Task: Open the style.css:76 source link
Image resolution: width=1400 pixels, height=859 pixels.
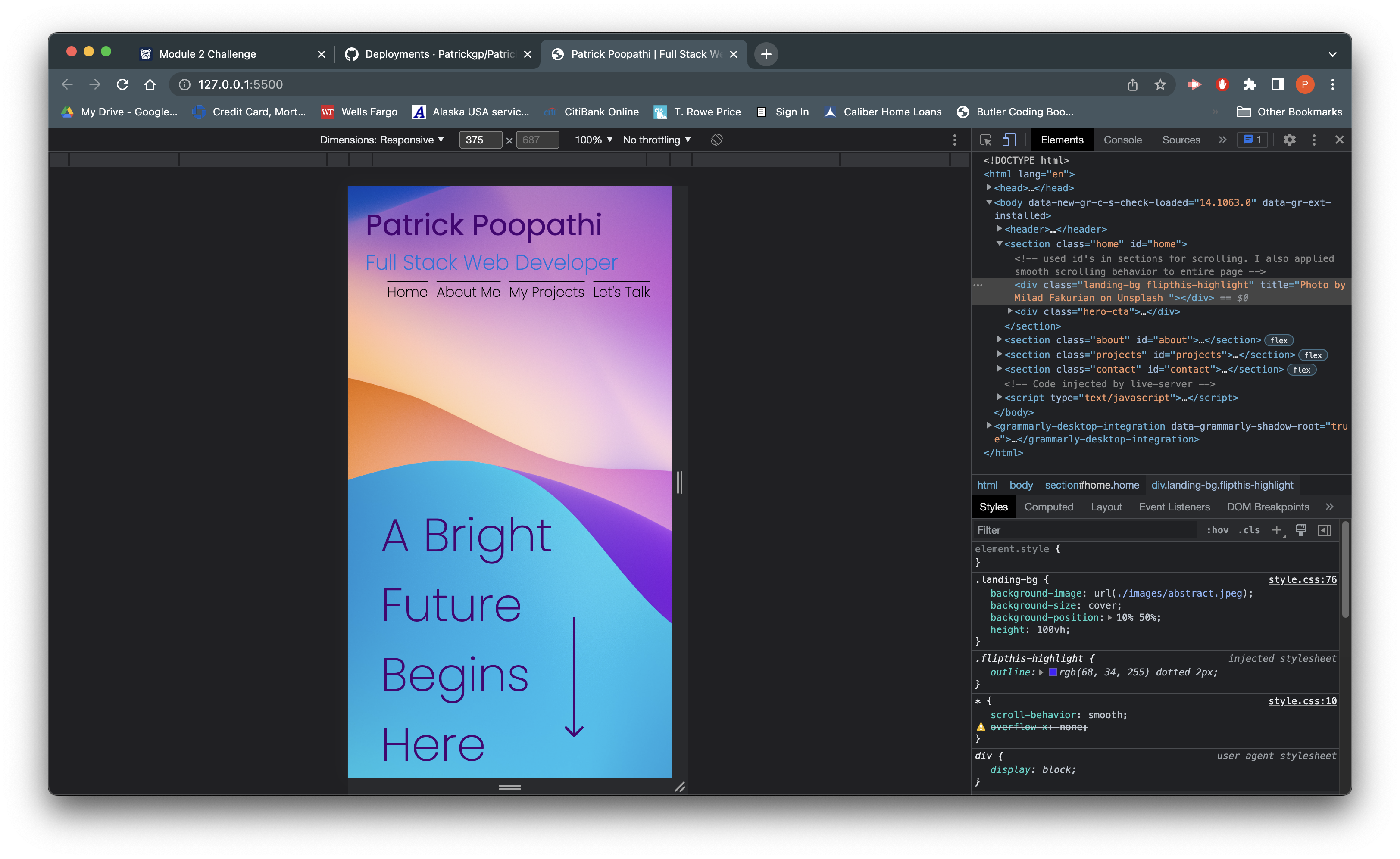Action: pos(1302,579)
